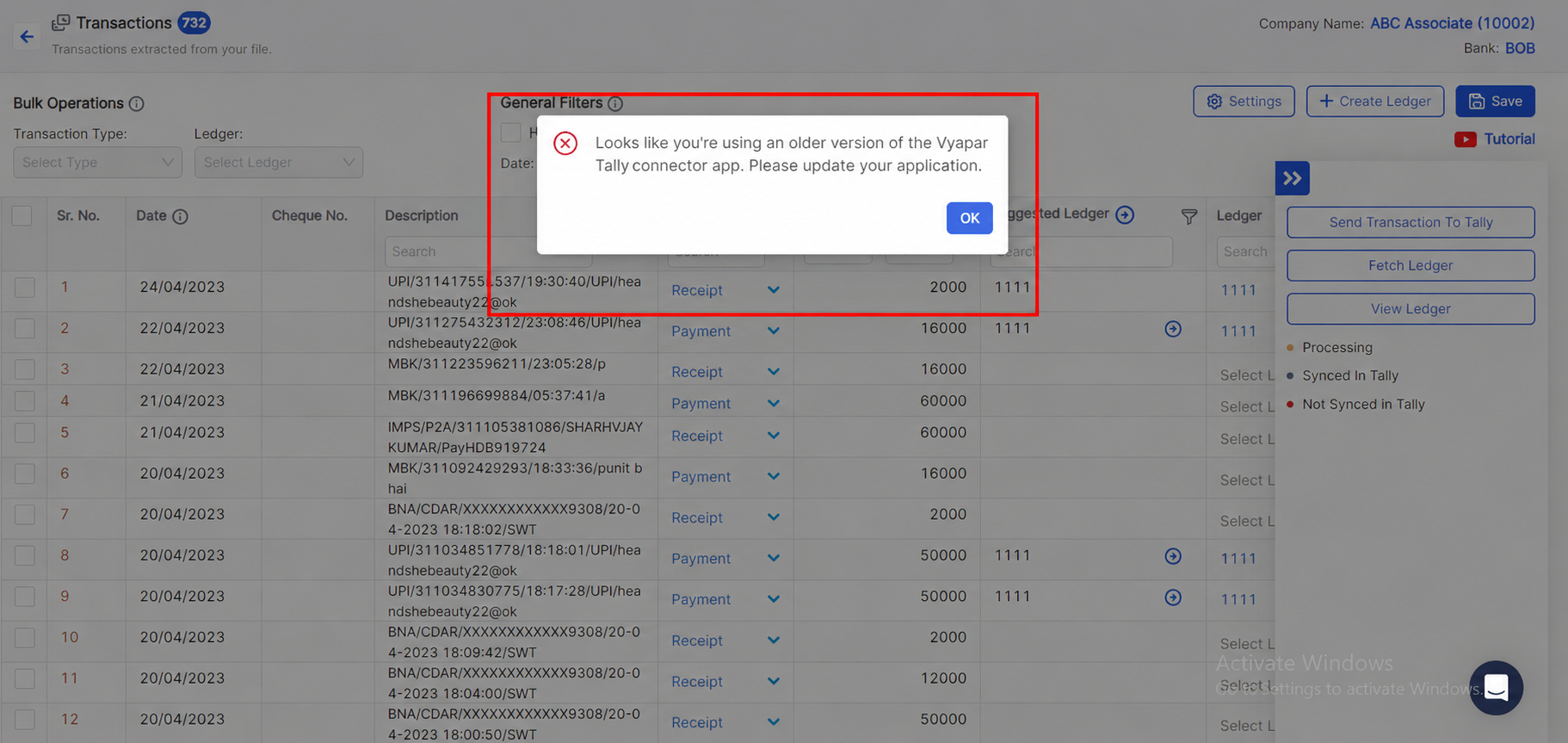Click the Description search field
The image size is (1568, 743).
tap(488, 251)
